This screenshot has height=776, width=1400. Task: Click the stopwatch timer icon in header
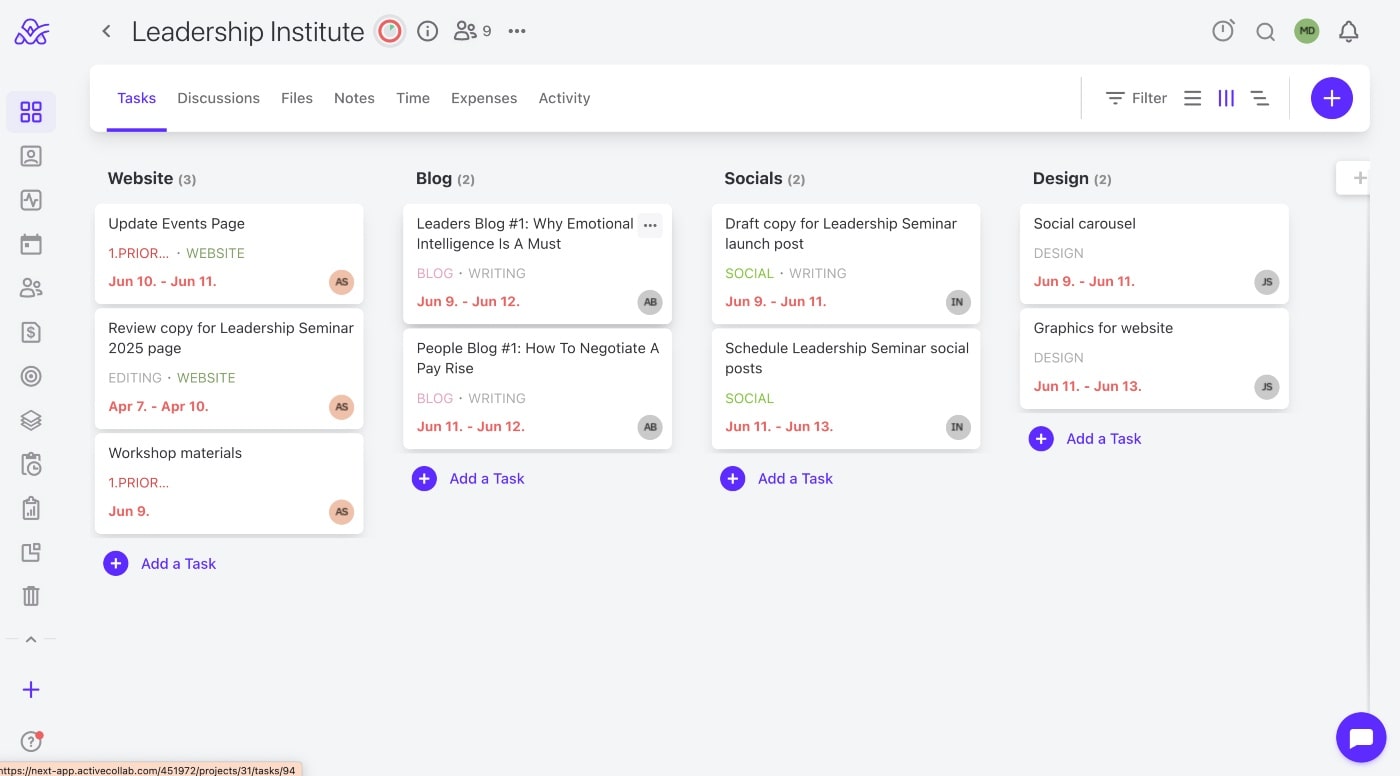1223,31
